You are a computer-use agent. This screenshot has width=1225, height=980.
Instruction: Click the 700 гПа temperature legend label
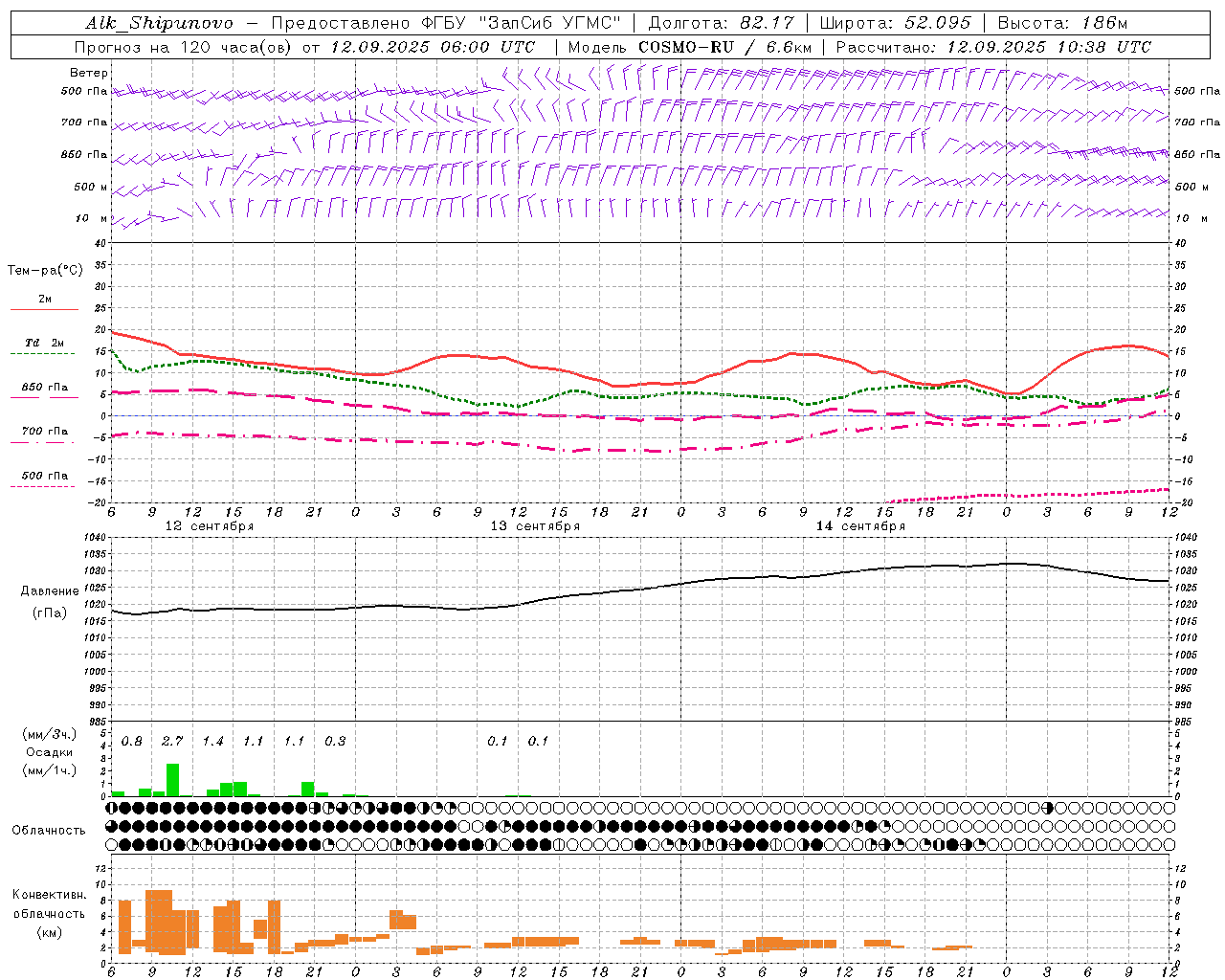click(x=45, y=432)
